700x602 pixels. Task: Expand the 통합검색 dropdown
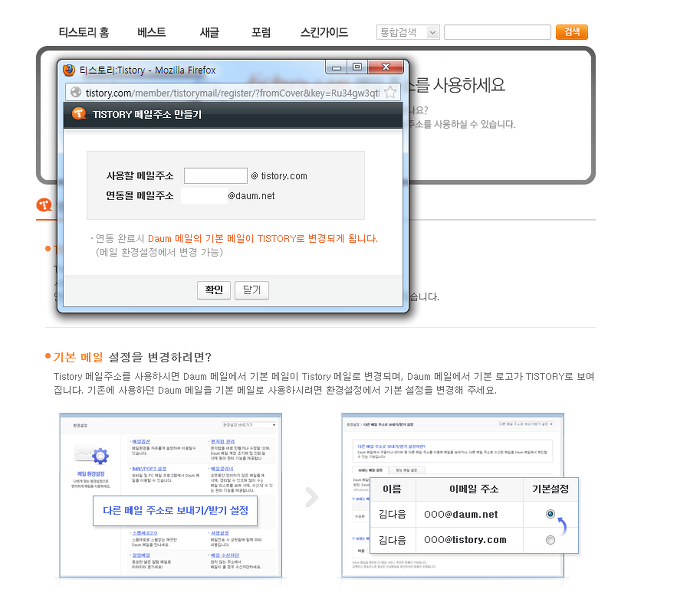[x=408, y=32]
